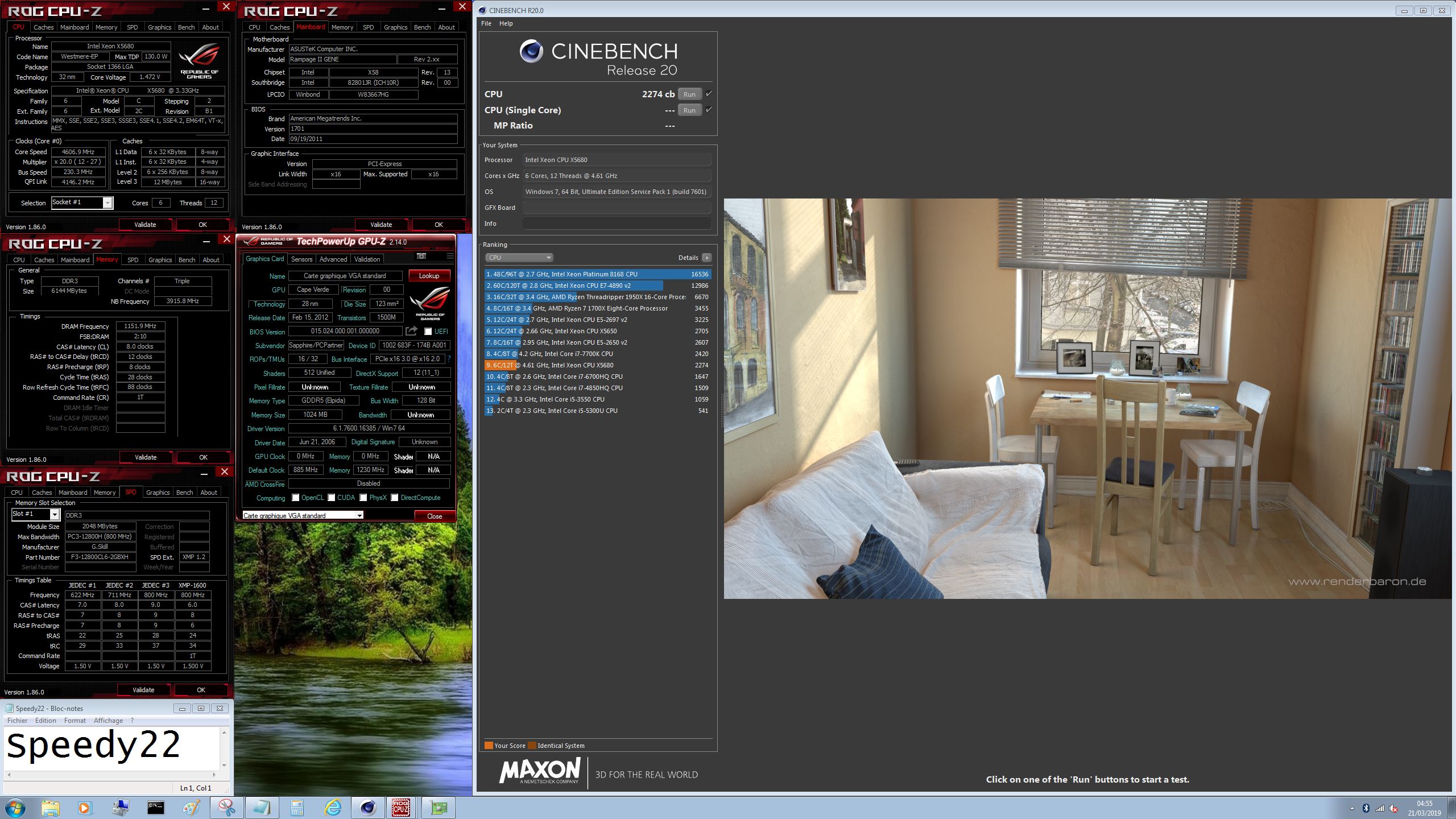1456x819 pixels.
Task: Switch to GPU-Z on the taskbar
Action: (439, 808)
